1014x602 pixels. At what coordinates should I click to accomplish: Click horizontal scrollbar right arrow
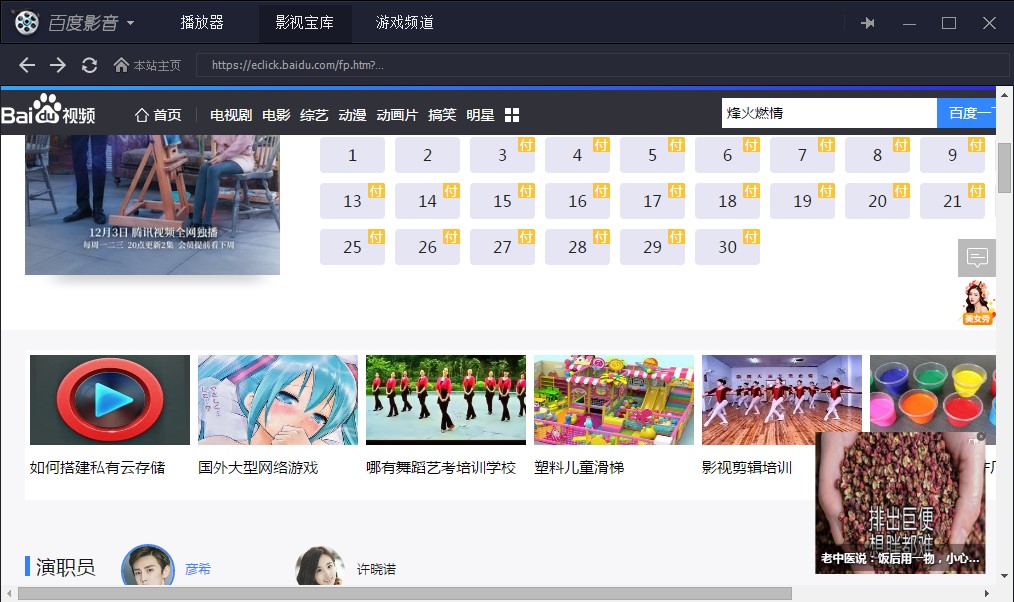click(987, 593)
